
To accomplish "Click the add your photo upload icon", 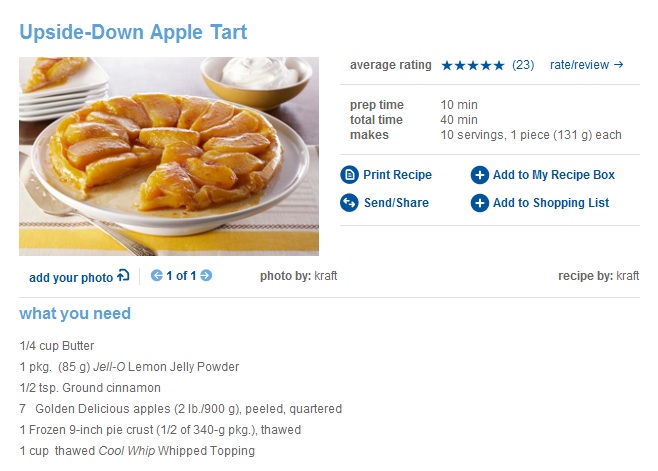I will pyautogui.click(x=123, y=276).
